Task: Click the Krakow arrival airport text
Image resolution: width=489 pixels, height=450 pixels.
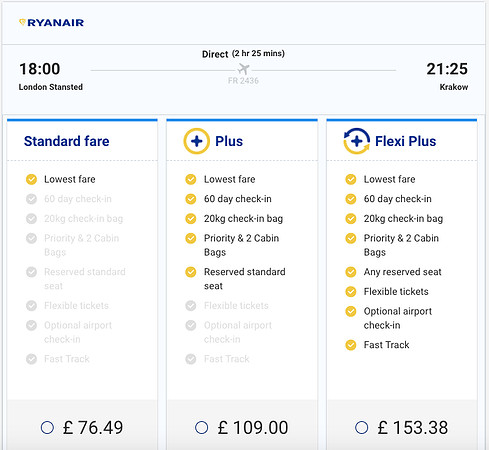Action: click(x=454, y=87)
